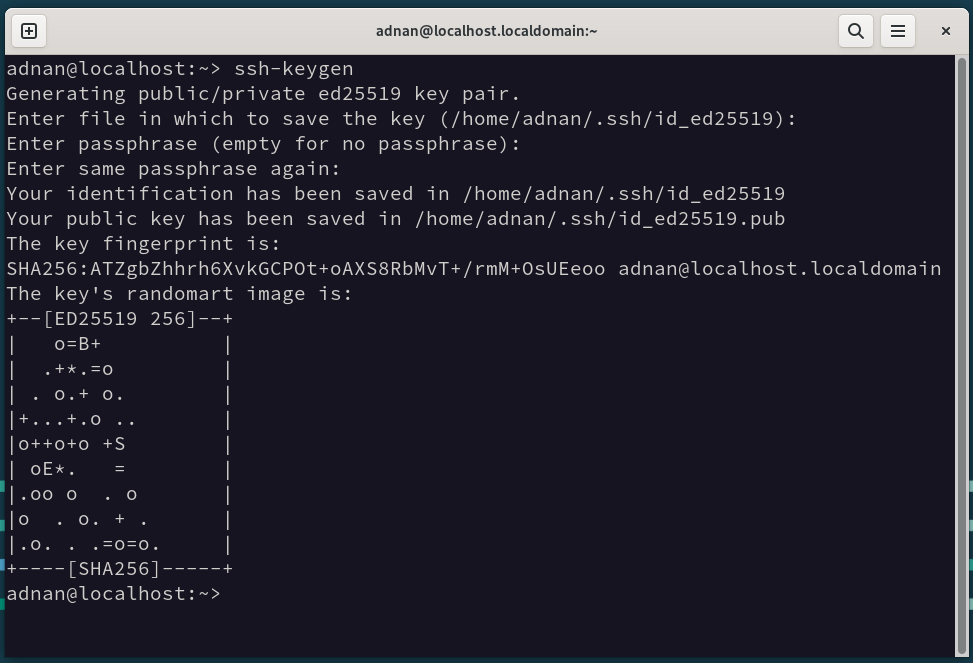The width and height of the screenshot is (973, 663).
Task: Click 'The key fingerprint is' line
Action: point(143,244)
